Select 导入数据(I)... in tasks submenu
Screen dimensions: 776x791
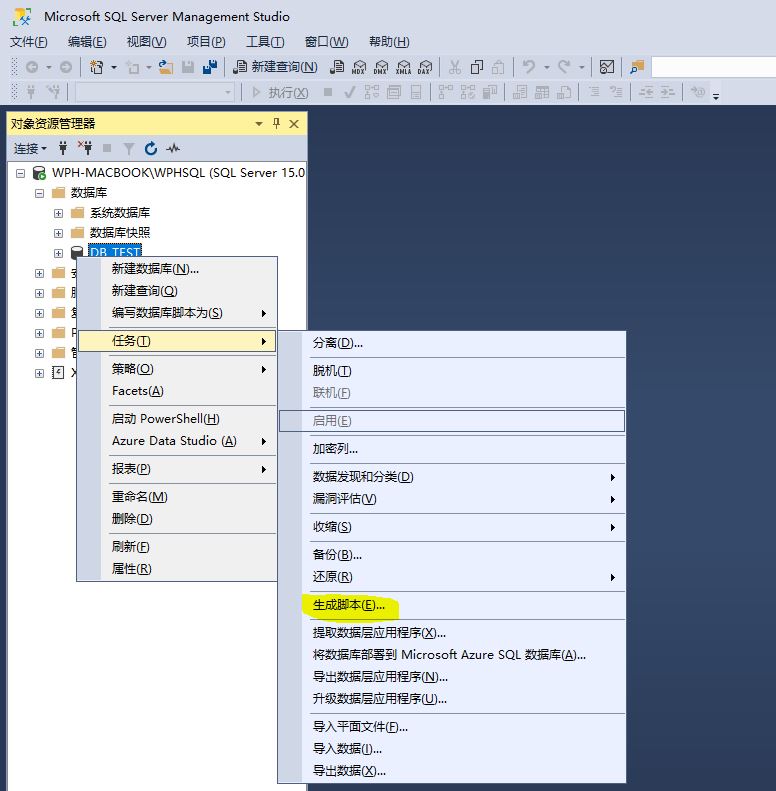452,749
